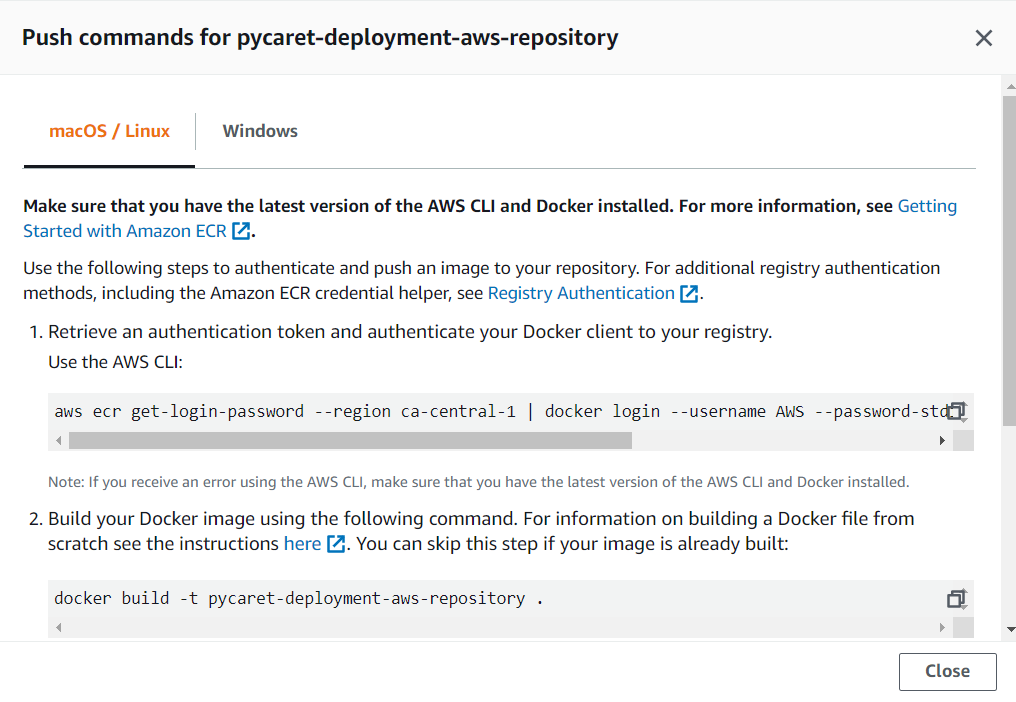Open the Registry Authentication link
The height and width of the screenshot is (702, 1016).
(x=580, y=293)
